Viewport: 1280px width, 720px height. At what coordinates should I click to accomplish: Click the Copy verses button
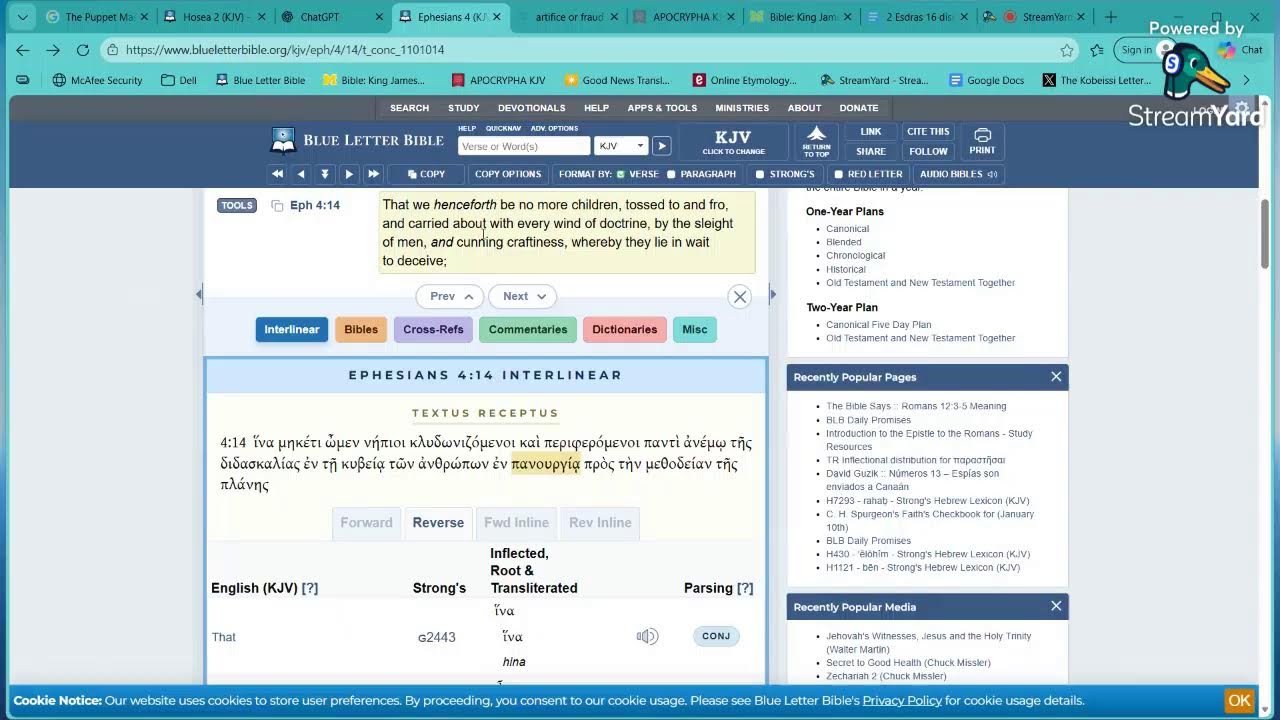point(425,174)
